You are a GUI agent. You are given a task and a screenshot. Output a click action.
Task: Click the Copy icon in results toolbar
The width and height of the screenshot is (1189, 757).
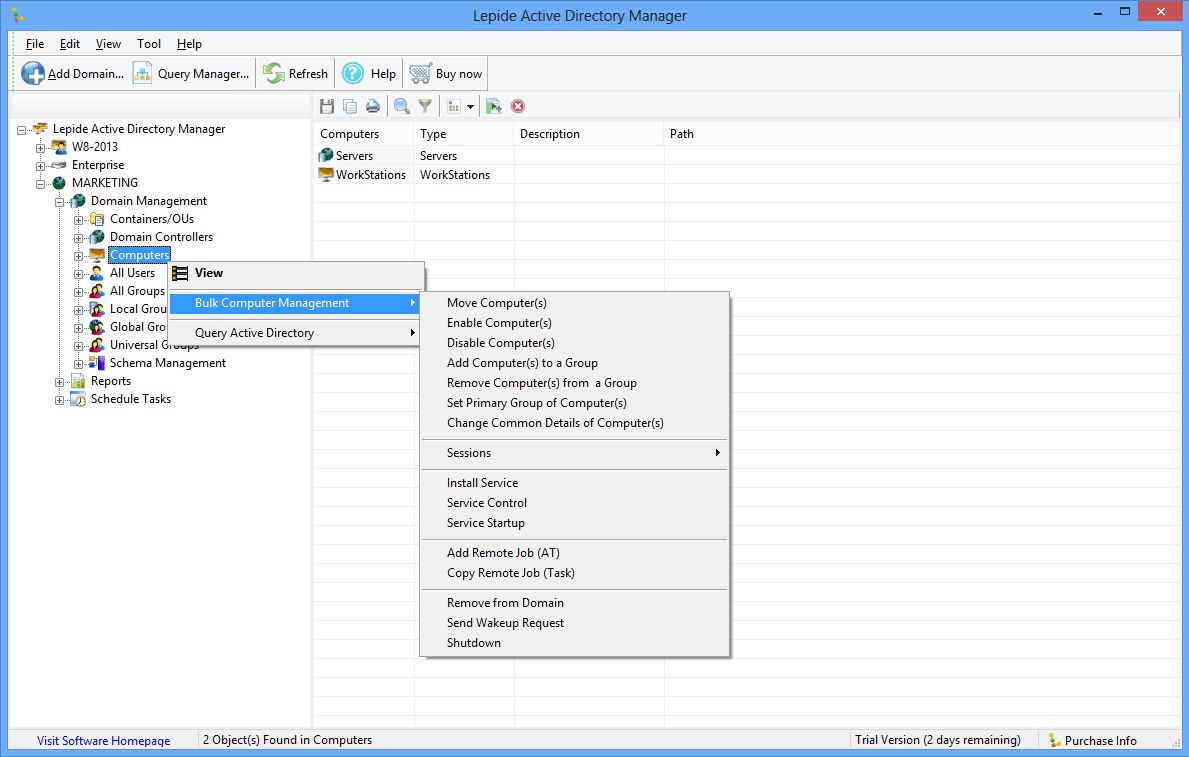click(350, 106)
